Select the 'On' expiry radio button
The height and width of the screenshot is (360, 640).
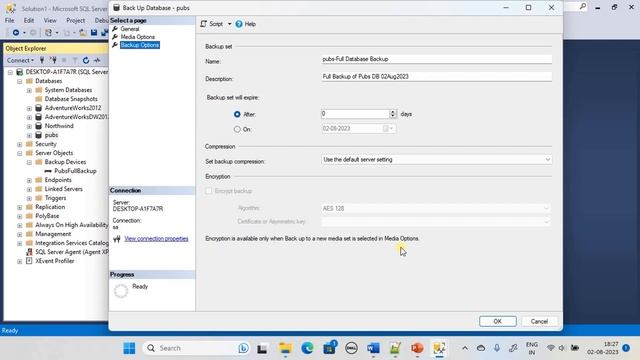237,129
